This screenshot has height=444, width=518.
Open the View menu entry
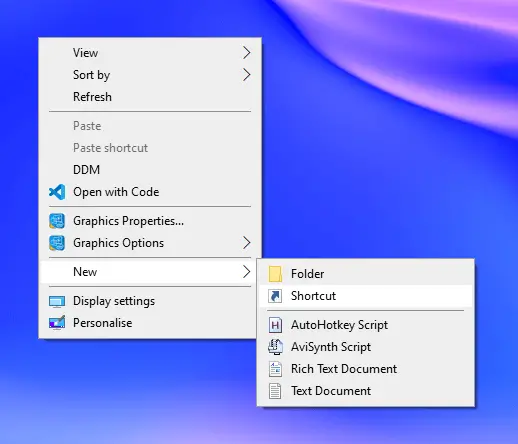(x=150, y=53)
